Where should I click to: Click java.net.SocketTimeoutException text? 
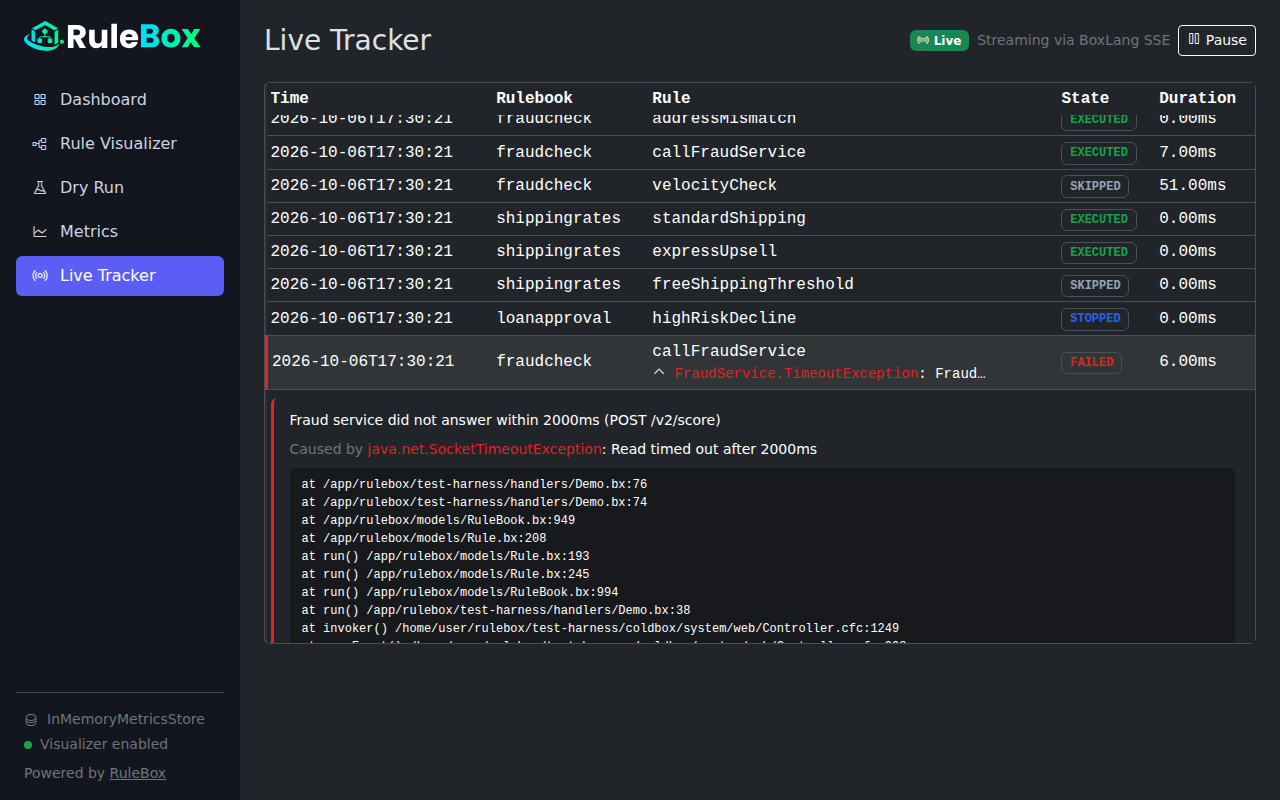coord(485,449)
